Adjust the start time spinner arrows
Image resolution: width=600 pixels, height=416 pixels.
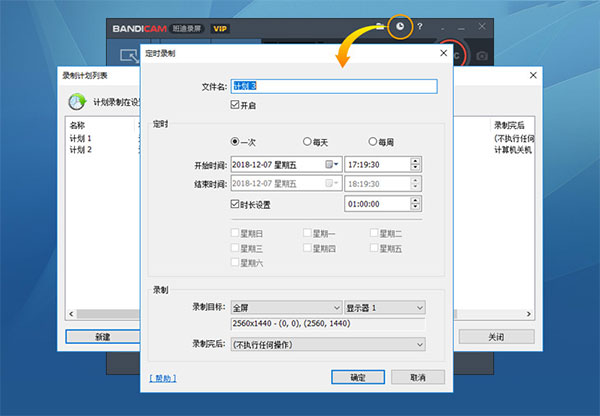(415, 165)
